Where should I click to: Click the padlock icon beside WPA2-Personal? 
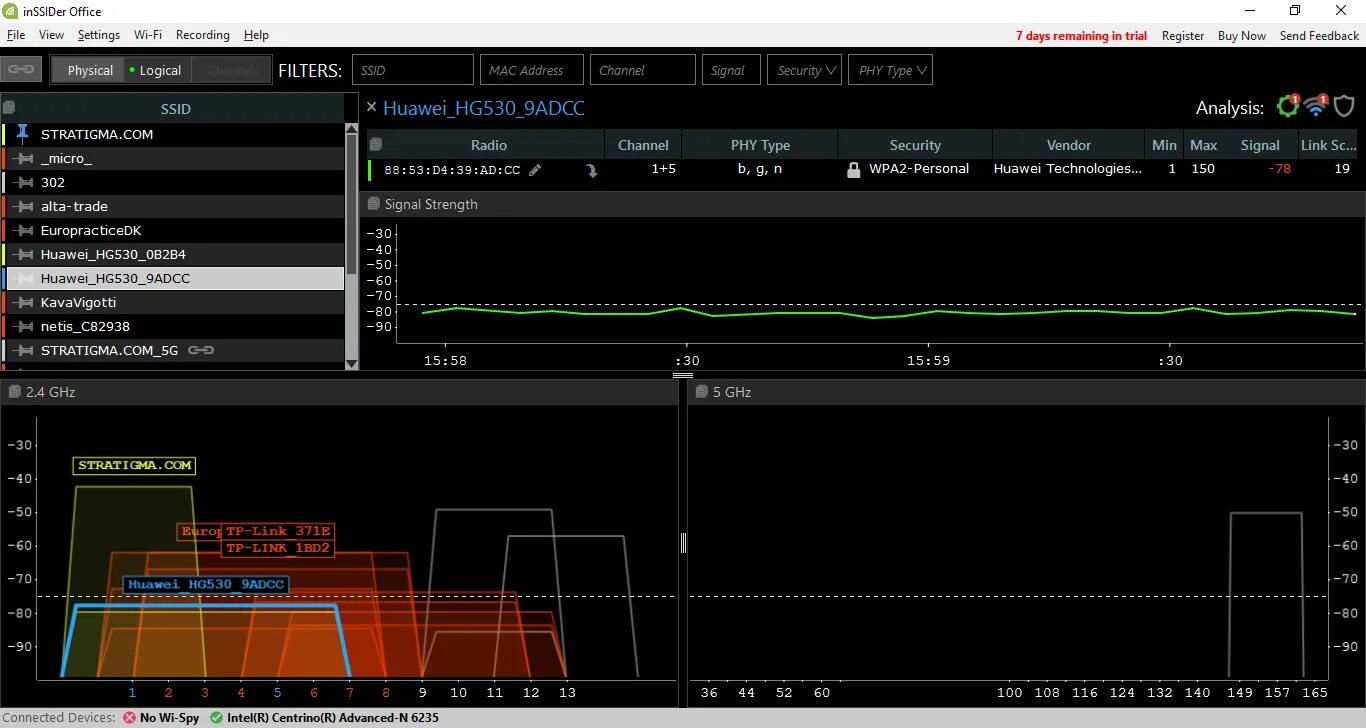coord(853,170)
